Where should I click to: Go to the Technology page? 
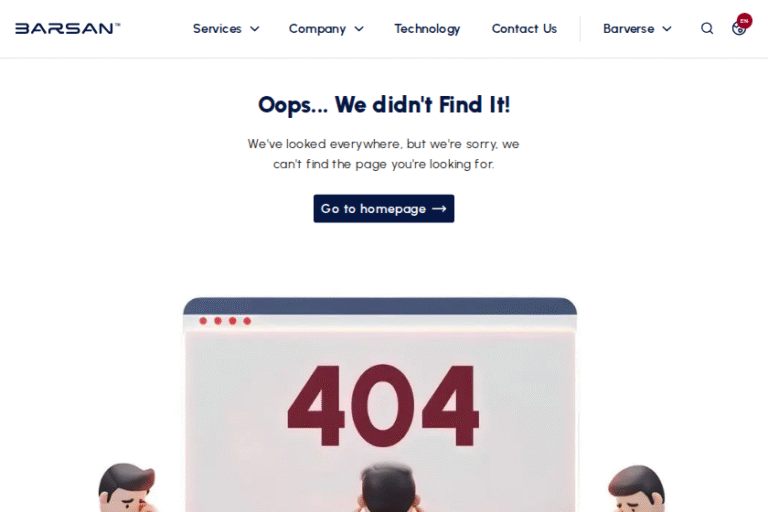pyautogui.click(x=427, y=29)
